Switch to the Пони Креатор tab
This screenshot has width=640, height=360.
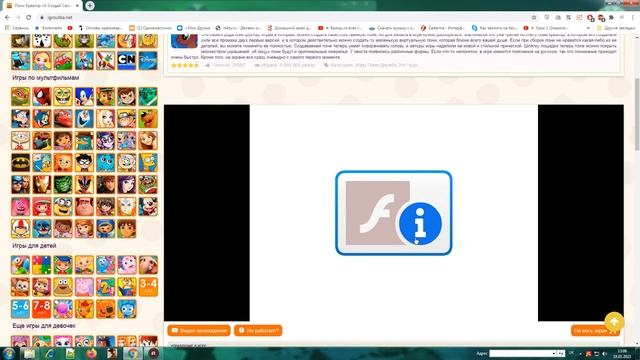(42, 6)
